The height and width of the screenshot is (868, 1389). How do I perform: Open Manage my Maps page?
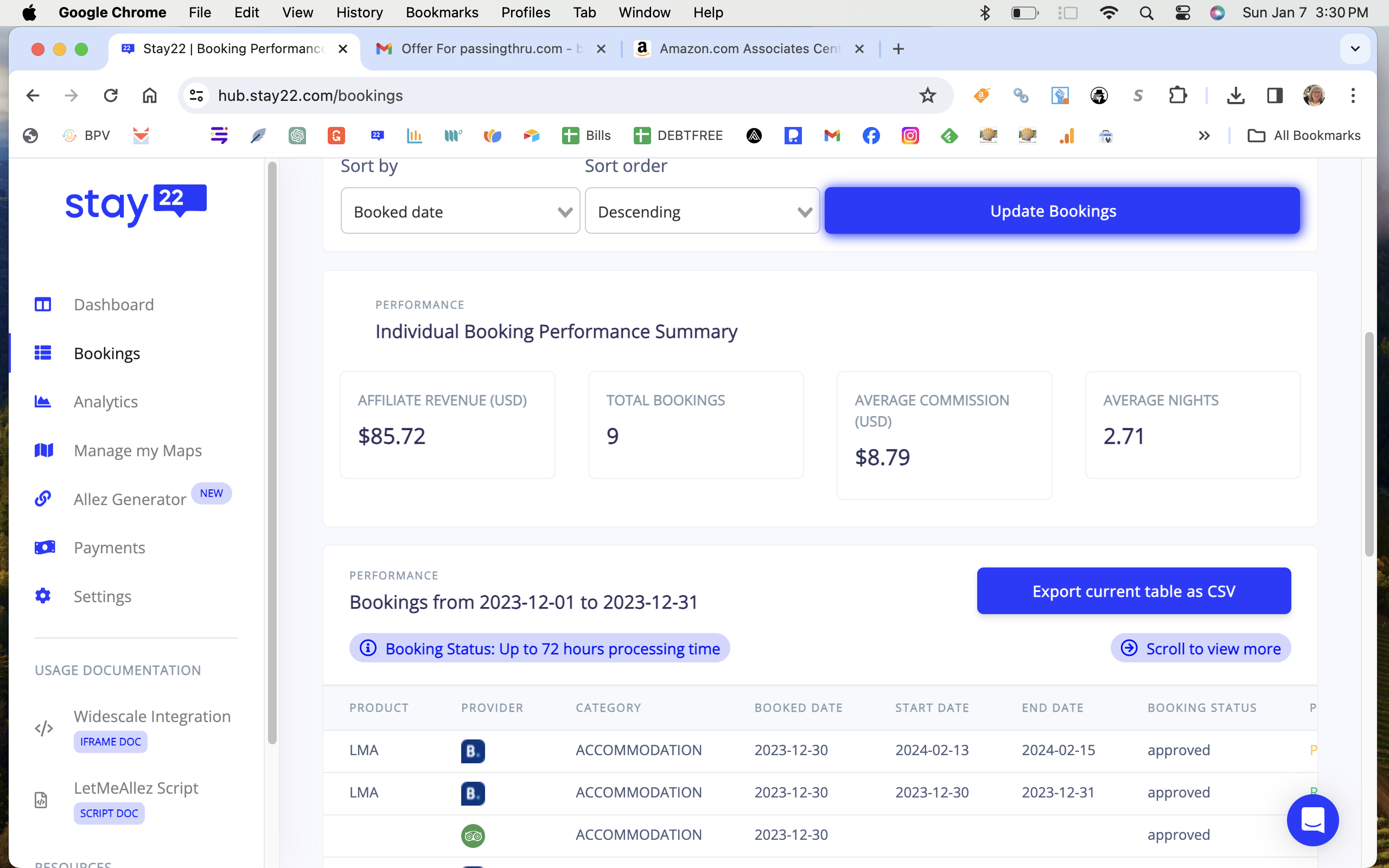tap(138, 450)
